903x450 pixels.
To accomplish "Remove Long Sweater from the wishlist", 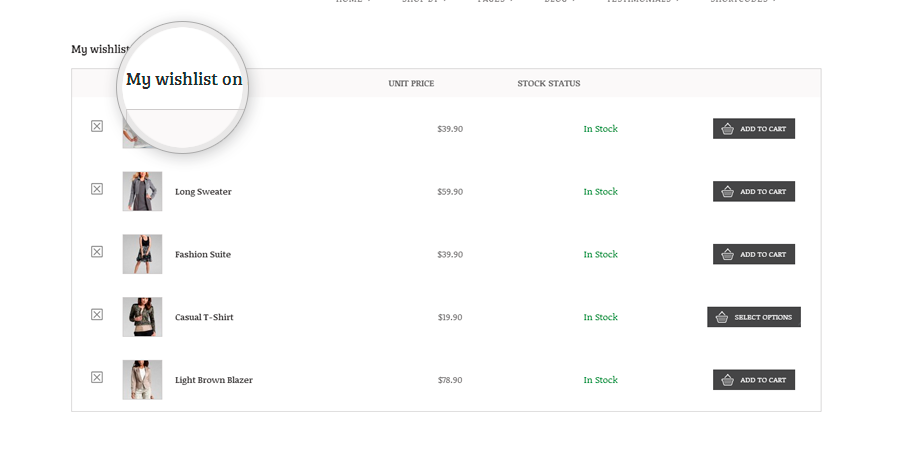I will 97,189.
